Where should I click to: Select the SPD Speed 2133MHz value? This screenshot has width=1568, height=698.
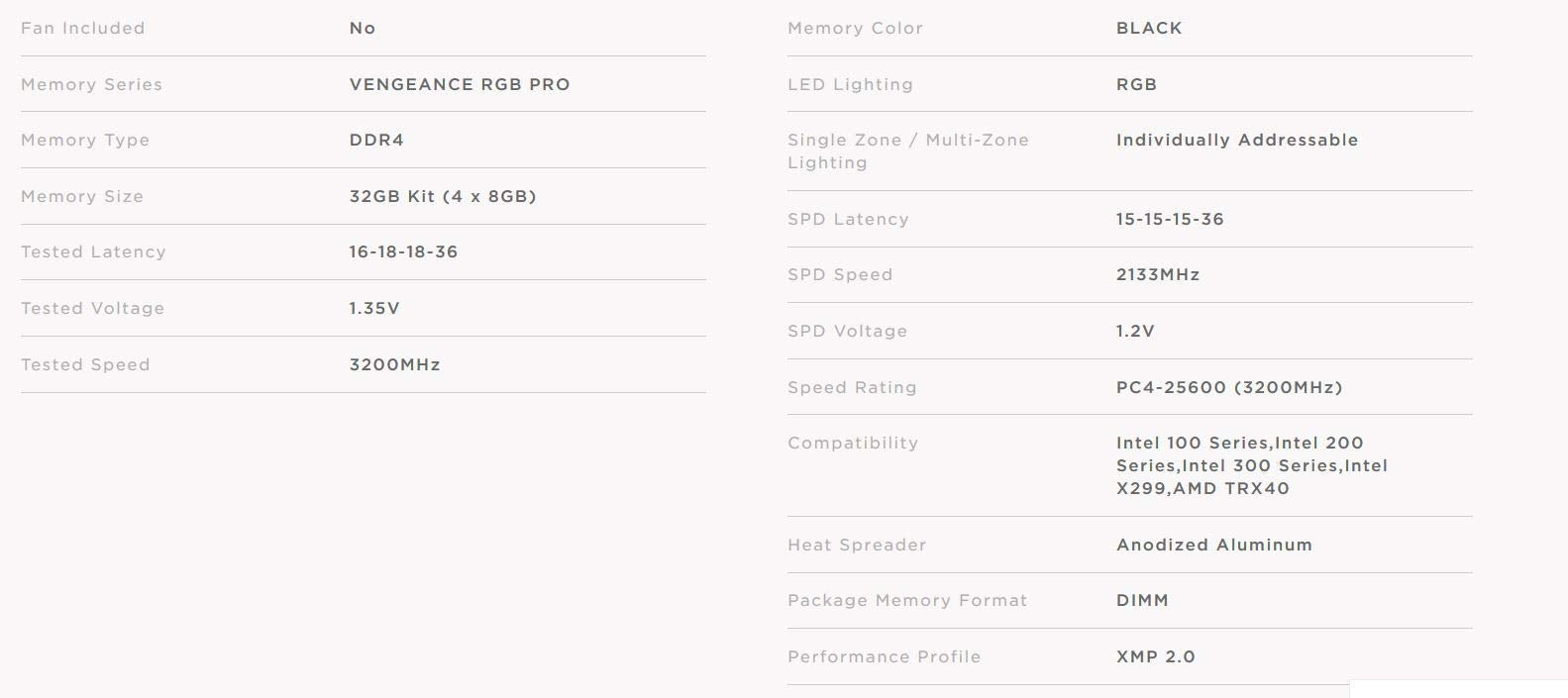click(x=1158, y=274)
